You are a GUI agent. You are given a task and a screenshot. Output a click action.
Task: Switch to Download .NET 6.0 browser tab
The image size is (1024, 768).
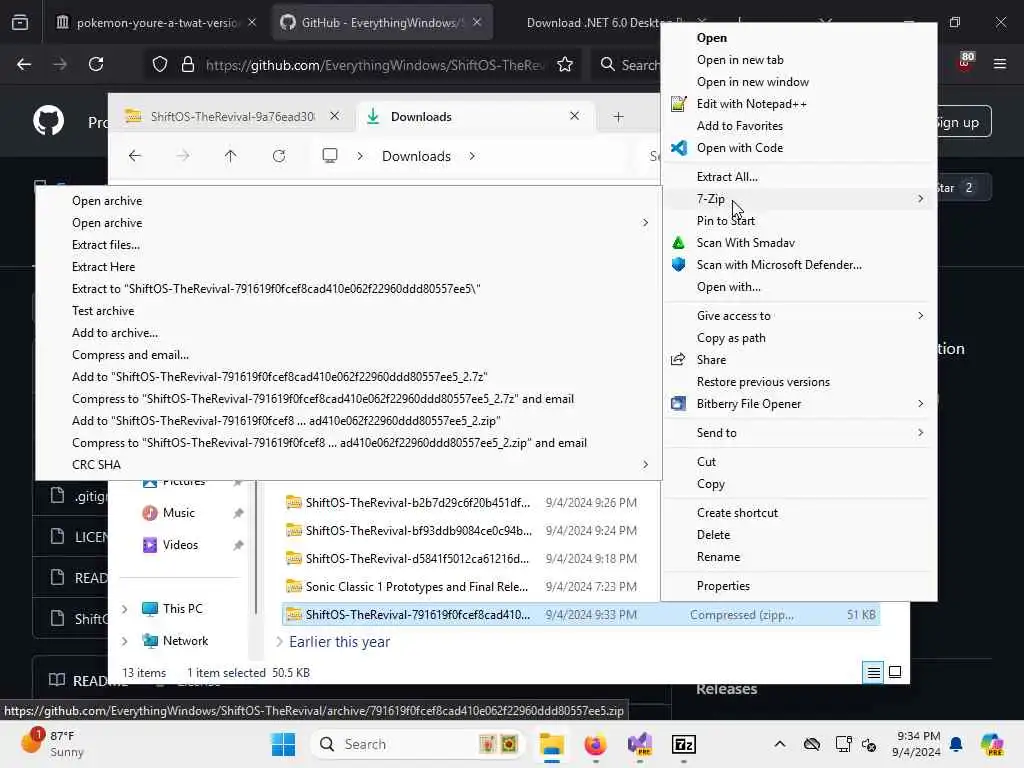pos(591,22)
